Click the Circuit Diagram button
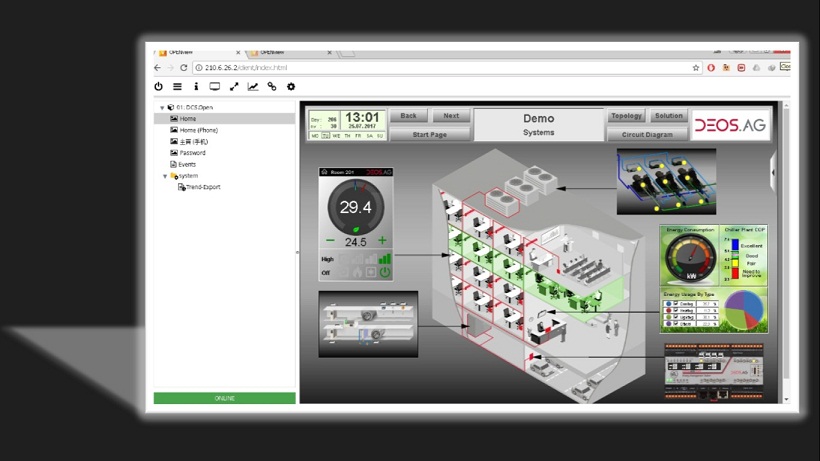Viewport: 820px width, 461px height. point(648,134)
